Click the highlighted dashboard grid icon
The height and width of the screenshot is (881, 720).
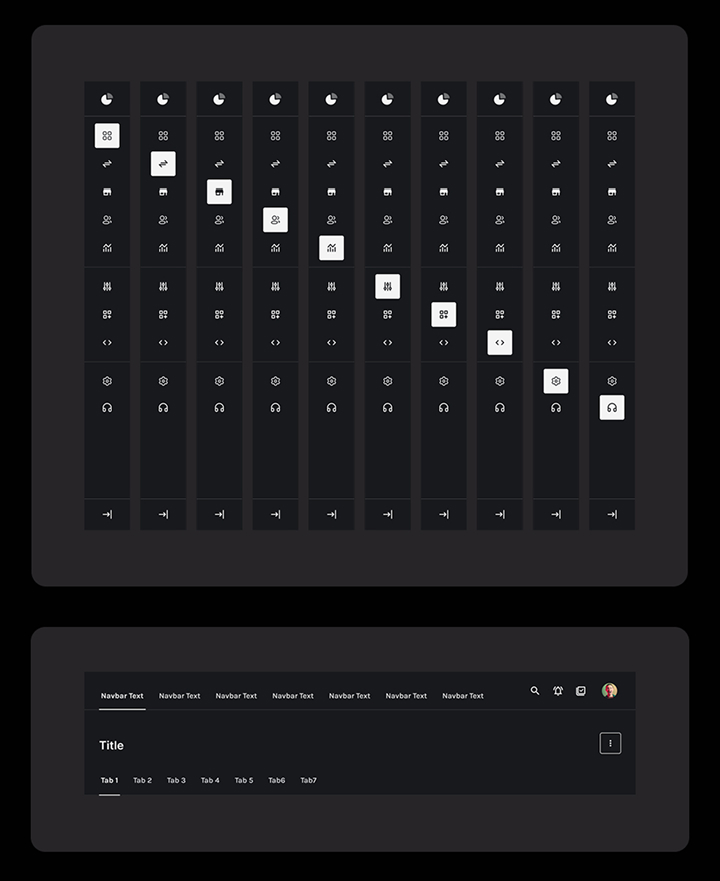point(107,136)
